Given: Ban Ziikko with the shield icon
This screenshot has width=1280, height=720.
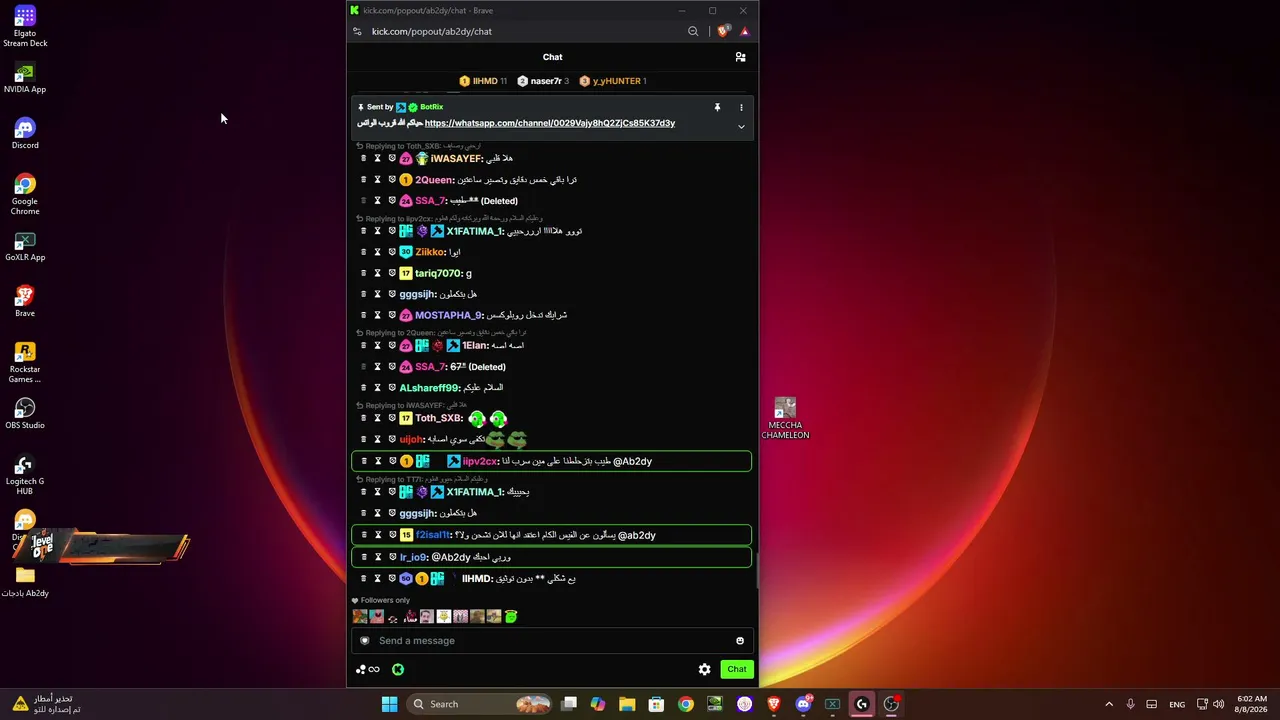Looking at the screenshot, I should pyautogui.click(x=392, y=252).
